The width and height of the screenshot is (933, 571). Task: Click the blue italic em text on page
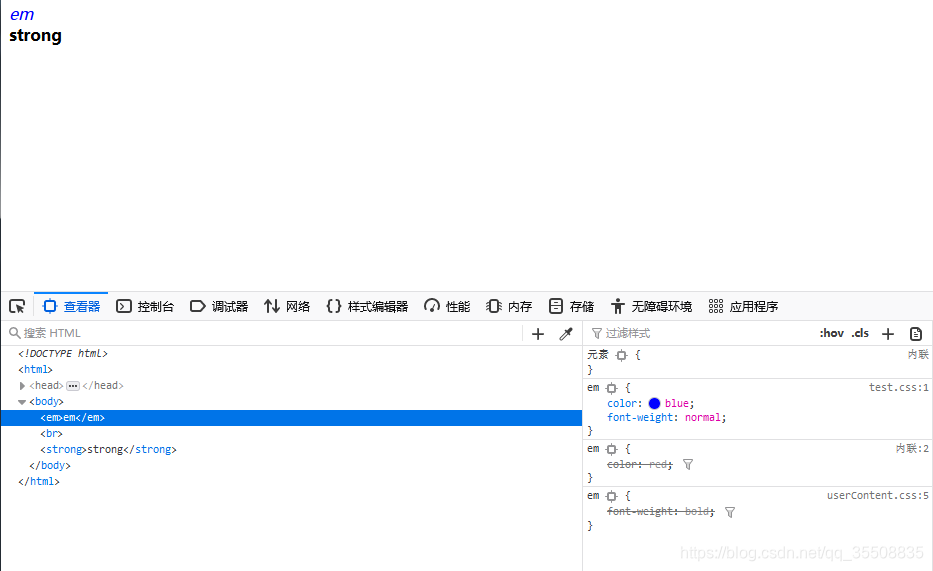(x=22, y=14)
